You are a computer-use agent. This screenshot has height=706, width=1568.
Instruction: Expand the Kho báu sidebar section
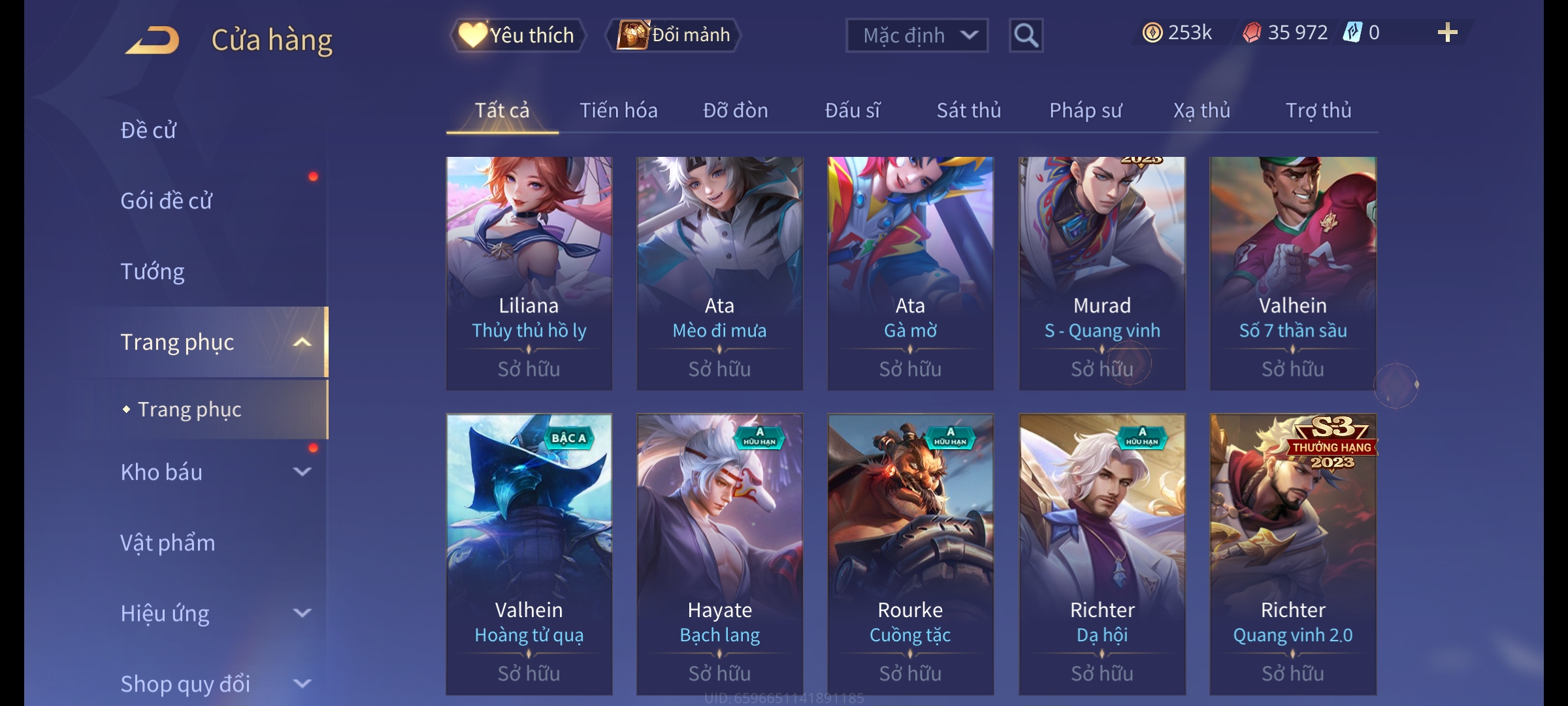[301, 472]
